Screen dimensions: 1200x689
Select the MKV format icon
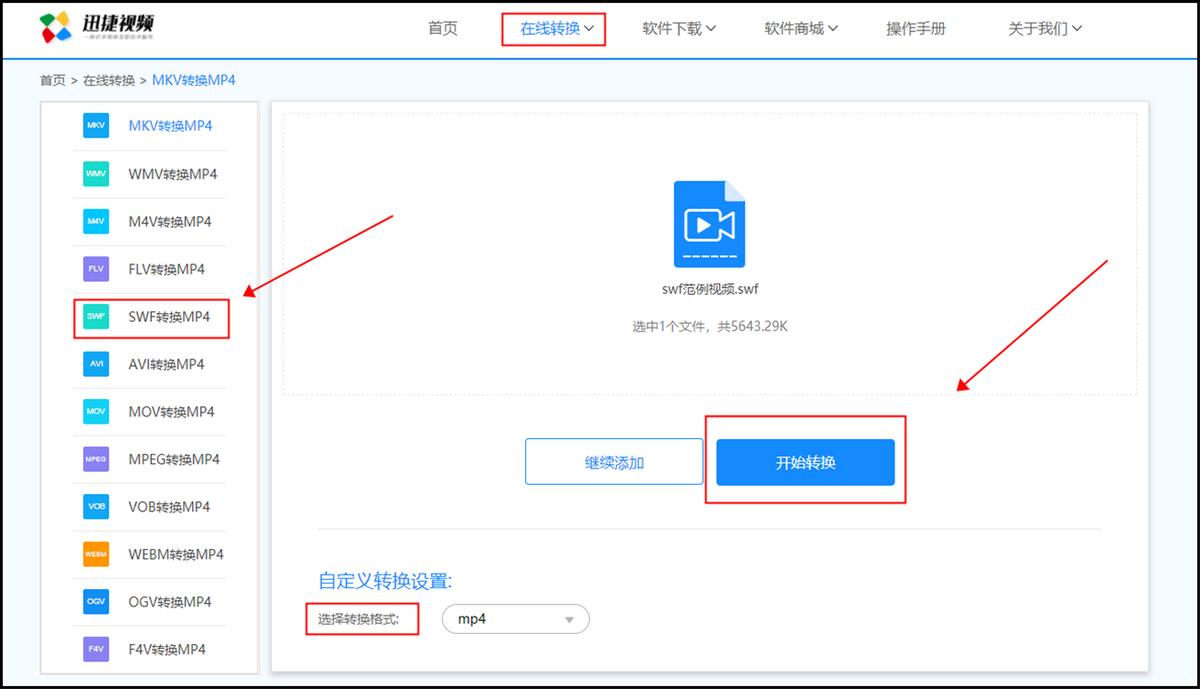point(96,126)
